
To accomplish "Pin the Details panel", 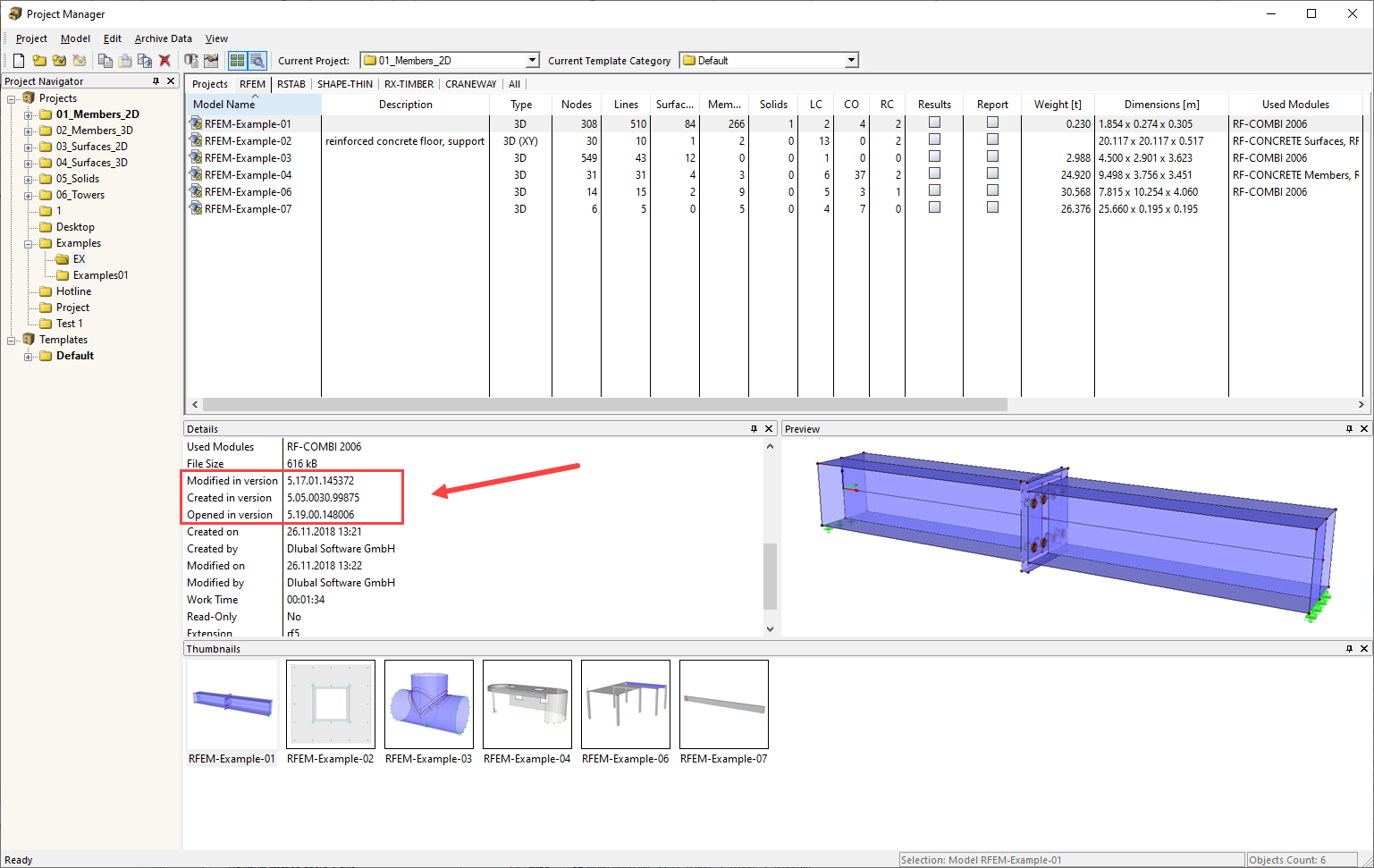I will (x=754, y=429).
